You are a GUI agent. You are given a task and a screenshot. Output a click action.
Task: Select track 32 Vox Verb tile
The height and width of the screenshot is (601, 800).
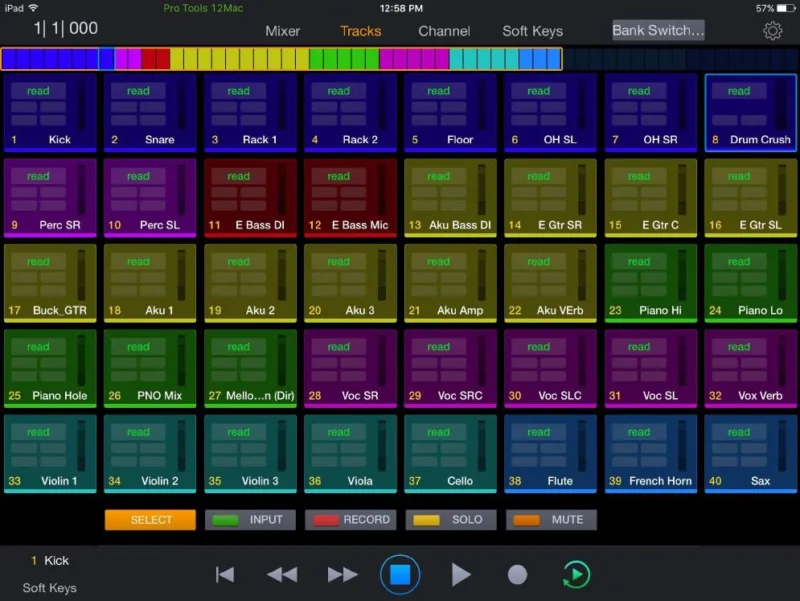(751, 368)
